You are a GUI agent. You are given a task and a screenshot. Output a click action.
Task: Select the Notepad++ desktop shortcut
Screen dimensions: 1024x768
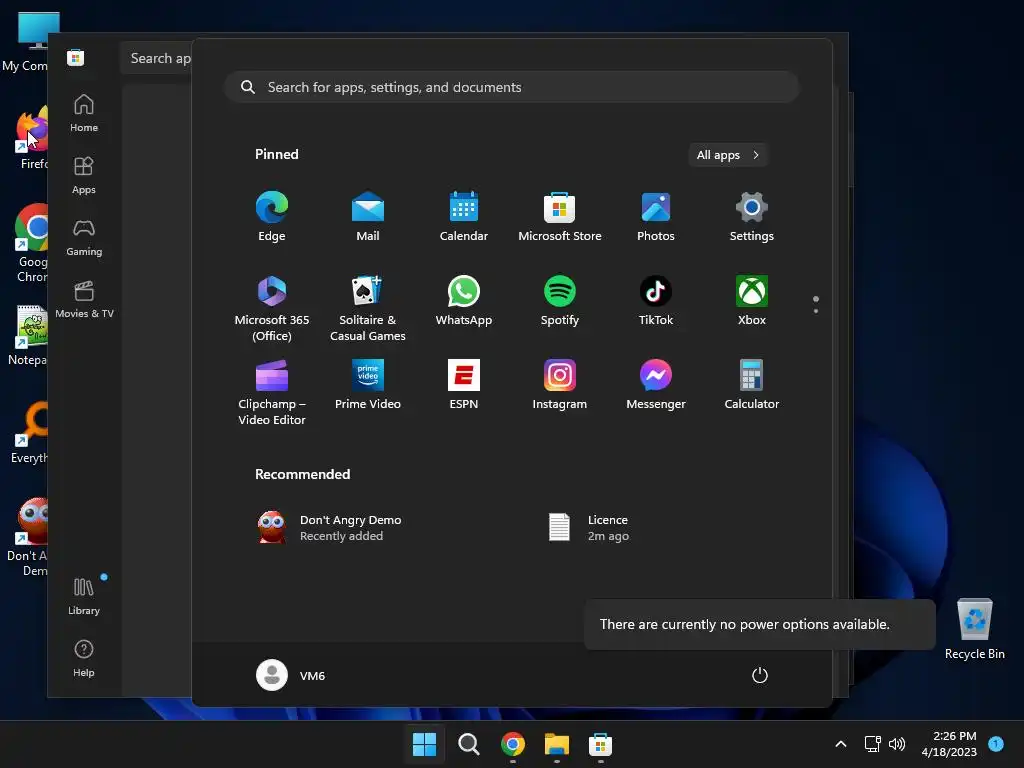(x=27, y=335)
